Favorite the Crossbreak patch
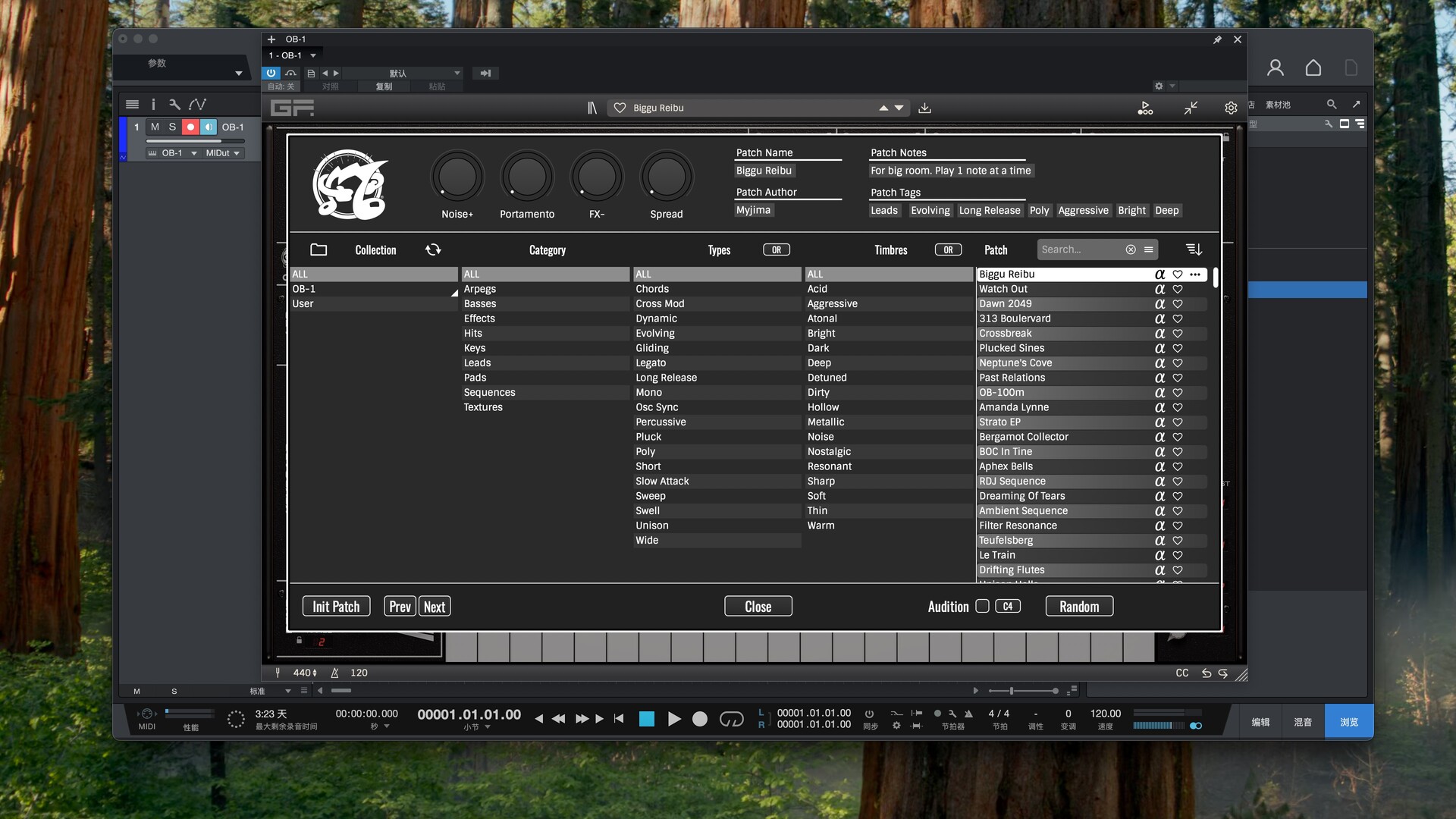Viewport: 1456px width, 819px height. pos(1178,334)
